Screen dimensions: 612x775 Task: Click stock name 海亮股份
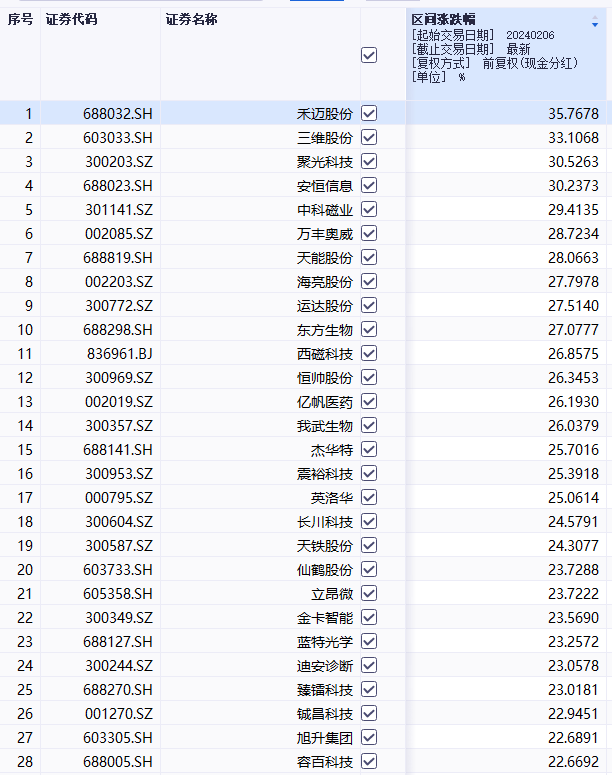(325, 282)
